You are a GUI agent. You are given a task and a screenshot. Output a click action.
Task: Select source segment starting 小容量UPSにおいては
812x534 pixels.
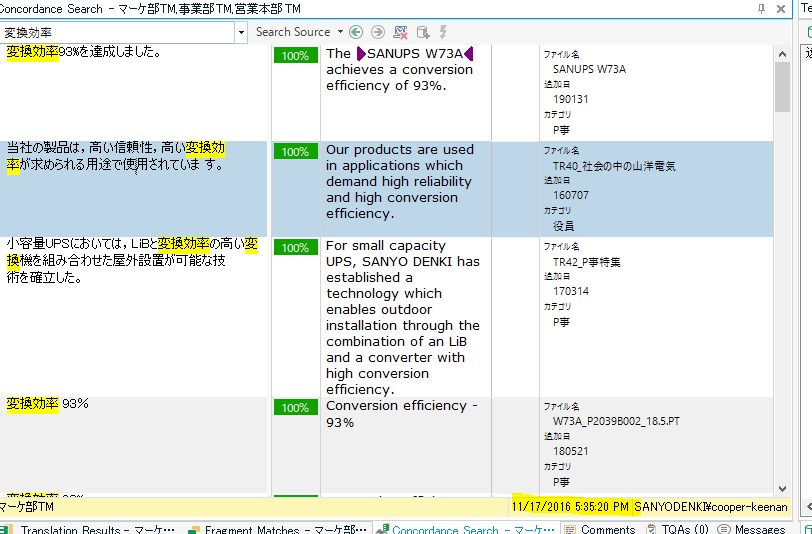[132, 260]
